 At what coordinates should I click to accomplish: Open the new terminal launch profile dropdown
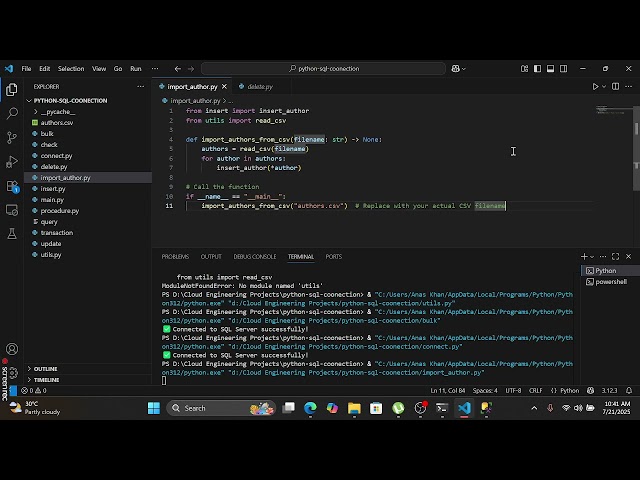pos(592,256)
